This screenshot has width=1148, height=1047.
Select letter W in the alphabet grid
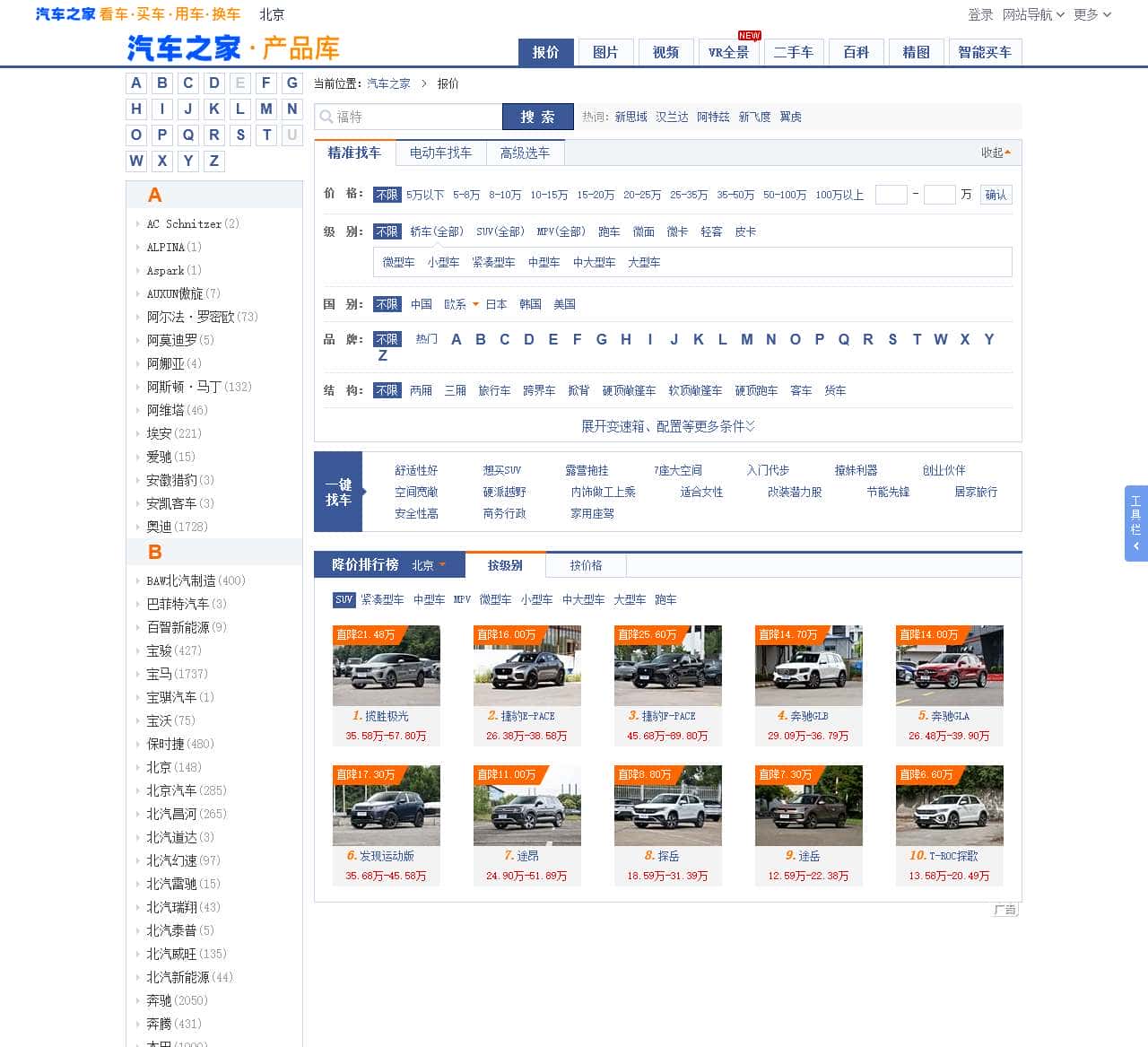[x=136, y=161]
